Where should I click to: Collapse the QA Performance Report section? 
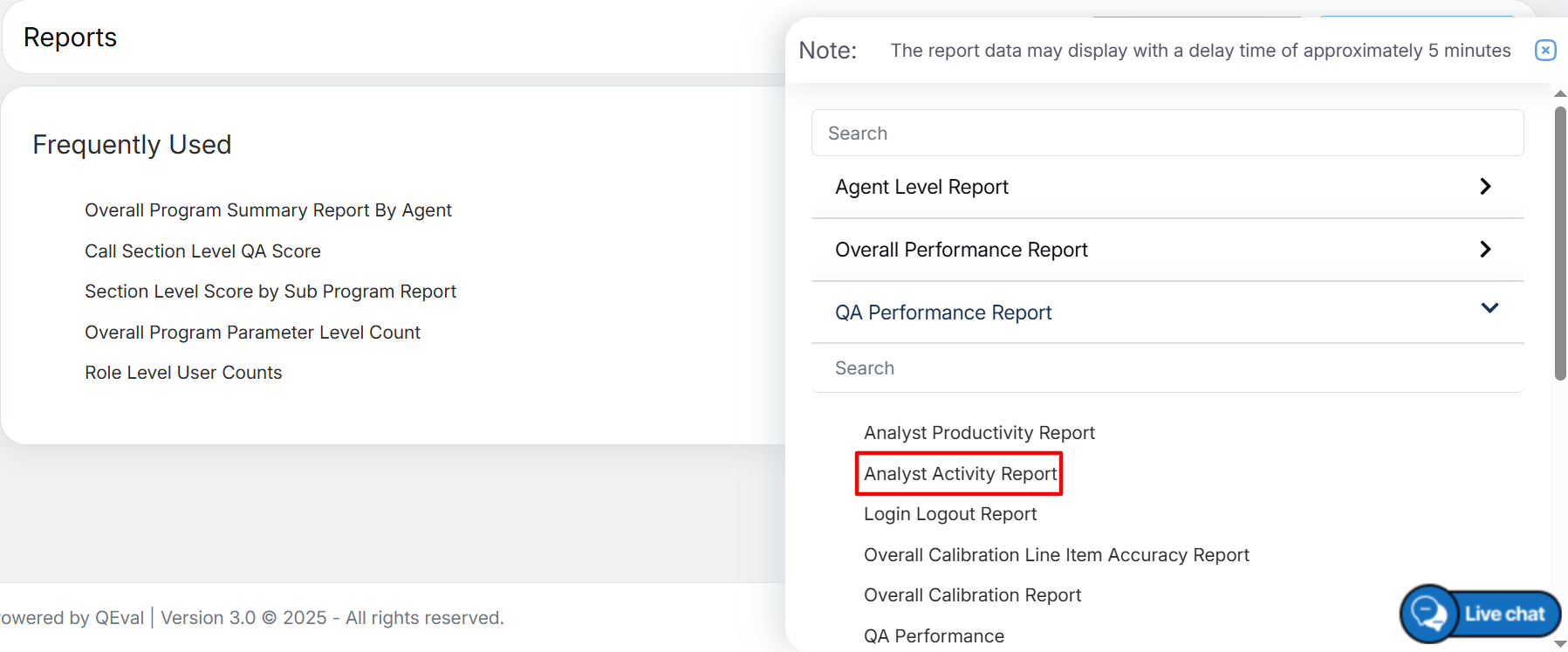[1167, 312]
